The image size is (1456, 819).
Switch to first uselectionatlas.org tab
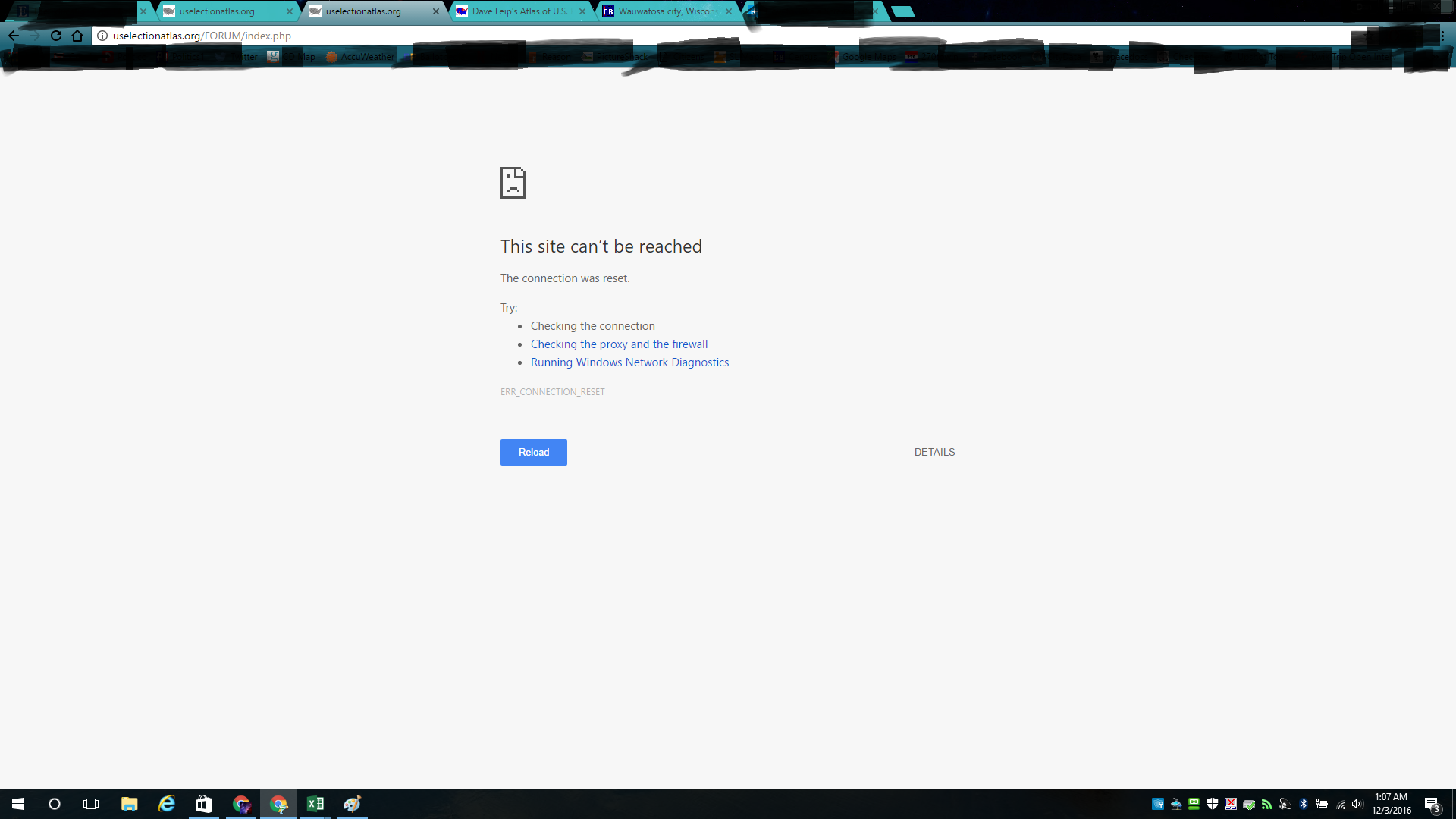click(217, 11)
